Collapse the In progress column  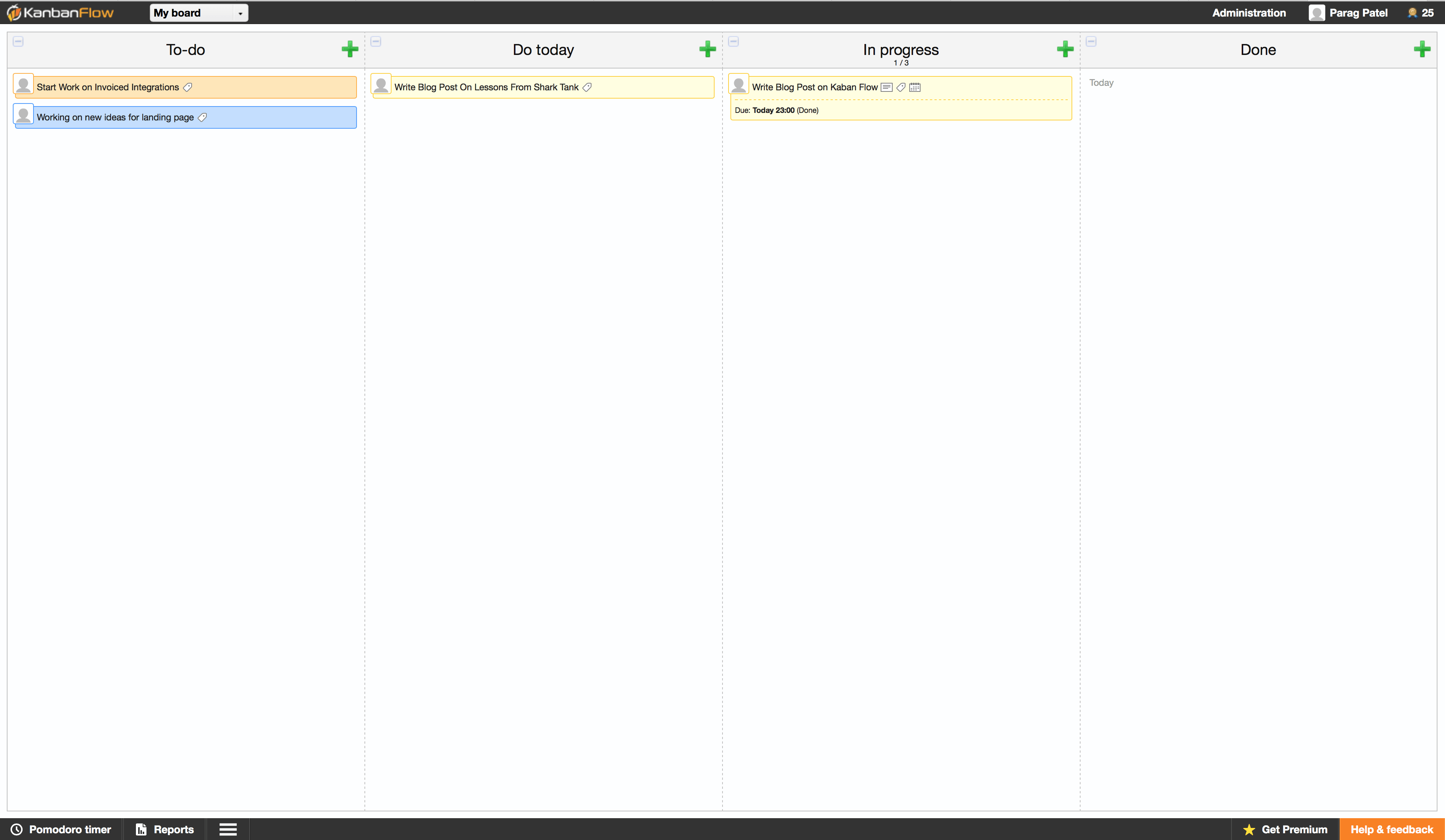click(x=733, y=41)
